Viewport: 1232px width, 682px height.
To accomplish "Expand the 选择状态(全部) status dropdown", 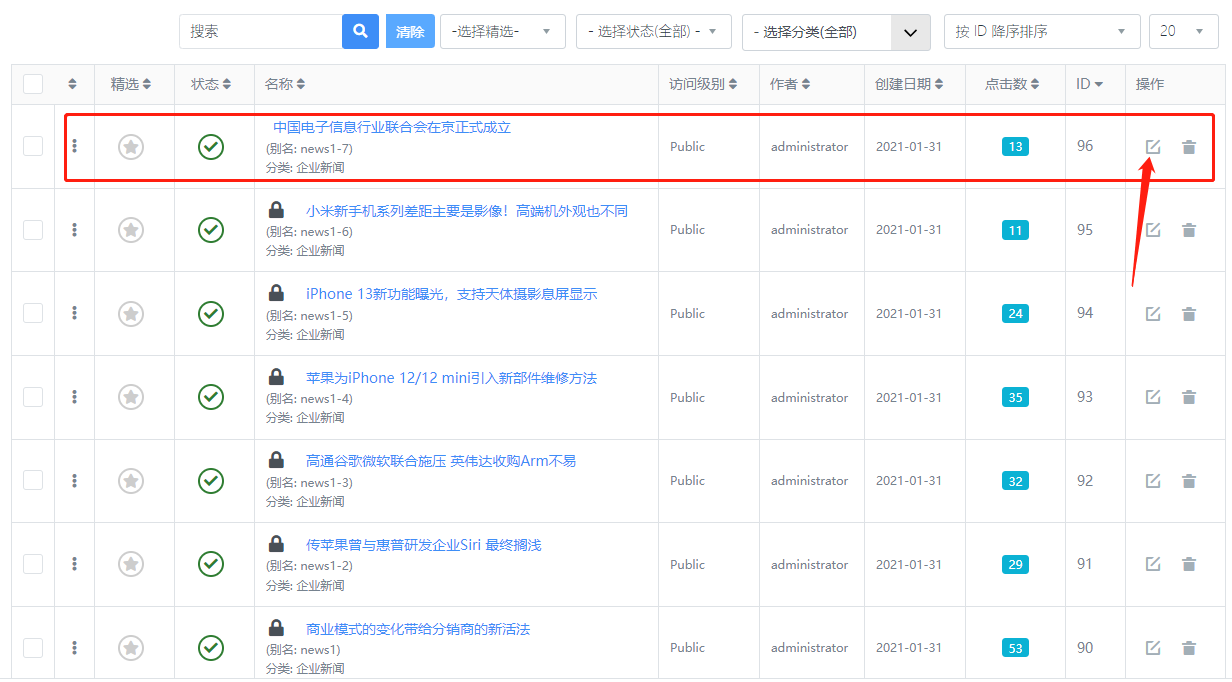I will tap(653, 32).
